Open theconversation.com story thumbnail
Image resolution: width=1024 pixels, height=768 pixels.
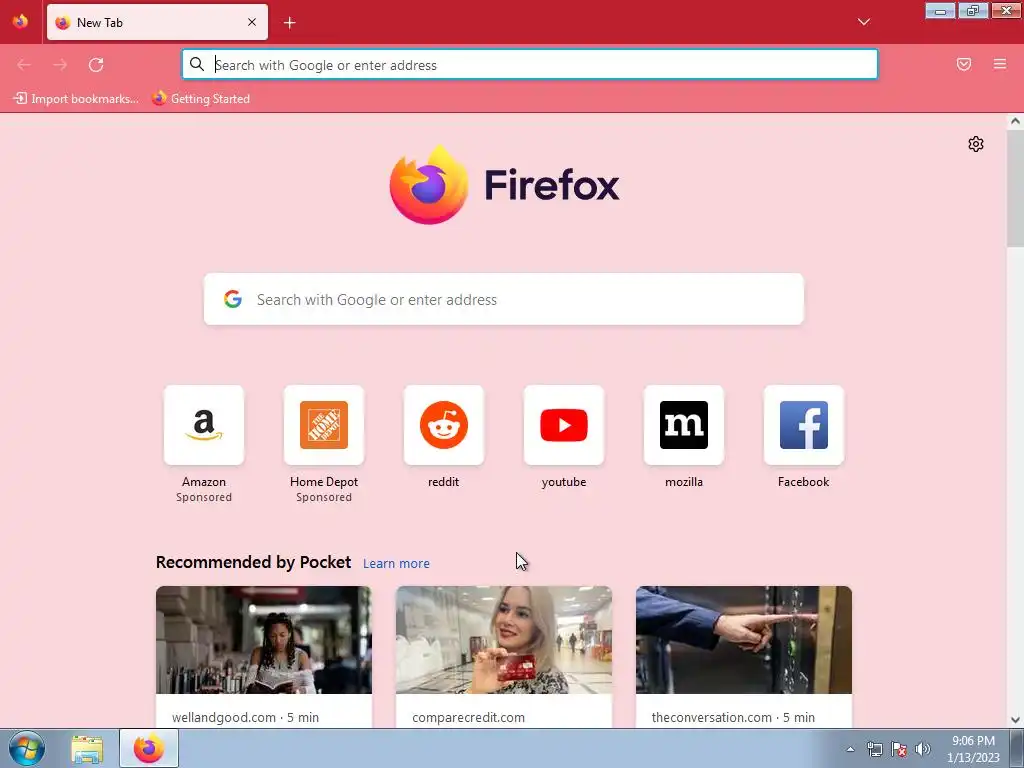(x=744, y=640)
